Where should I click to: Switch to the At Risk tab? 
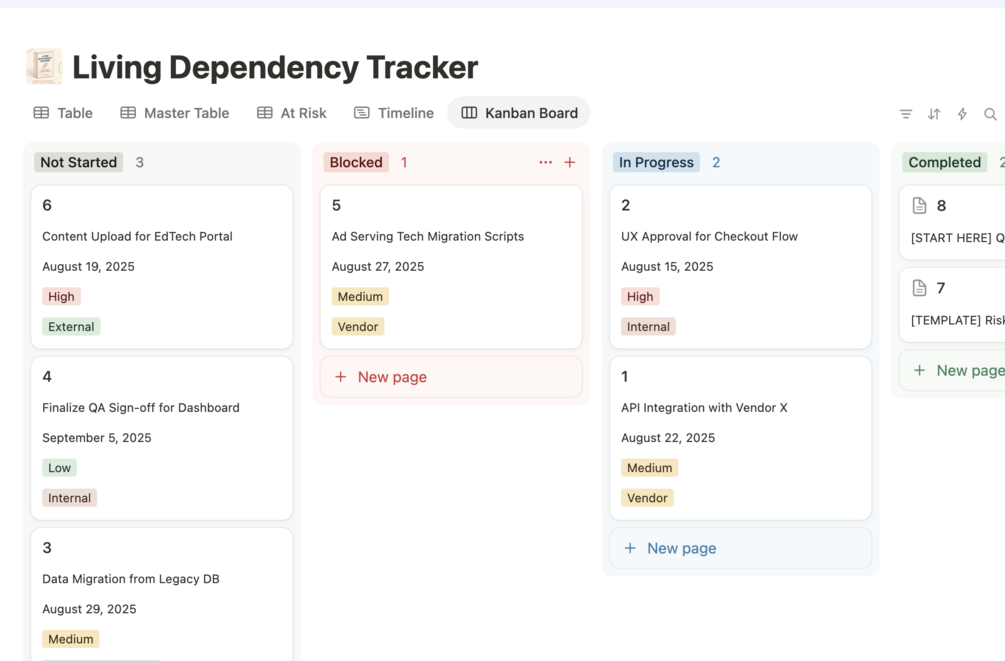(x=292, y=113)
